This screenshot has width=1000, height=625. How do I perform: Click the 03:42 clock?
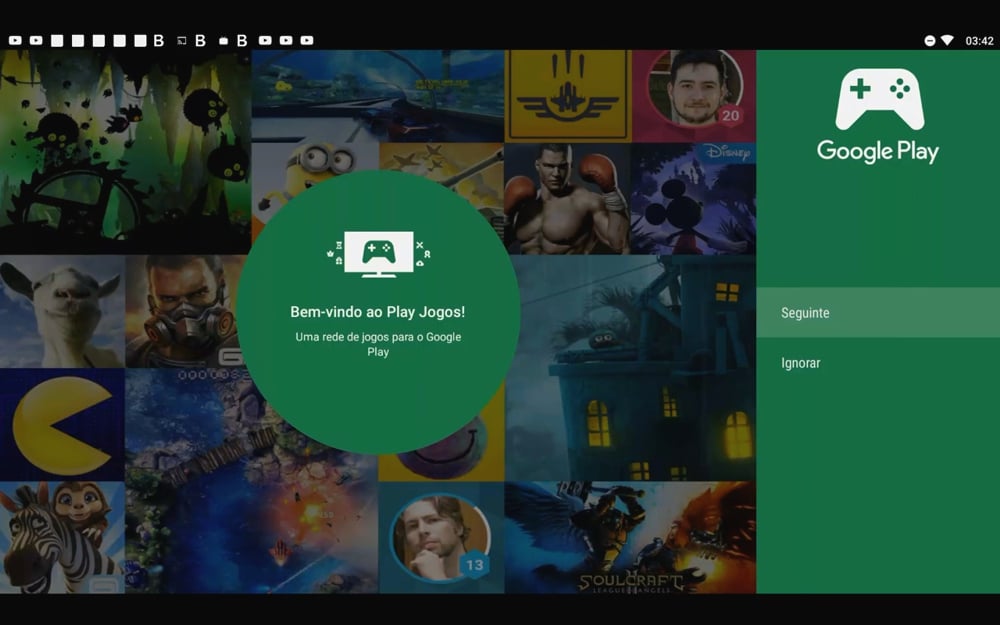[x=980, y=41]
